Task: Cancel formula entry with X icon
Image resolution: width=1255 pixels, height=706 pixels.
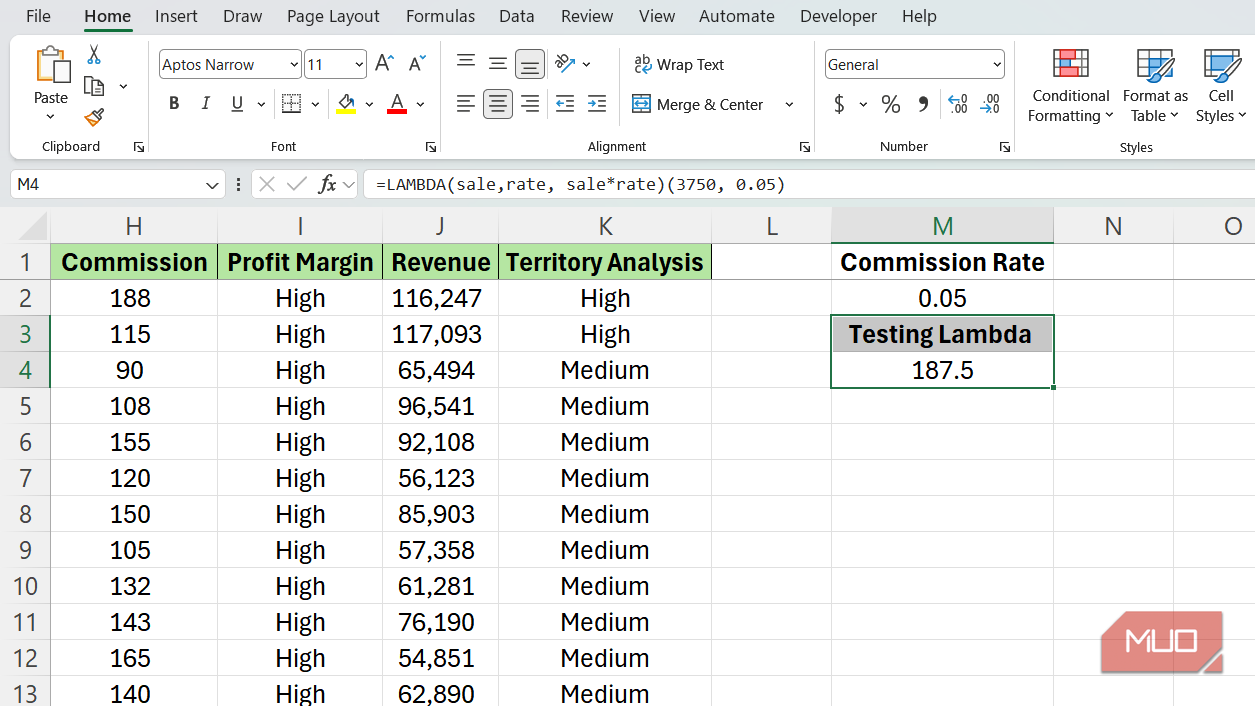Action: tap(266, 184)
